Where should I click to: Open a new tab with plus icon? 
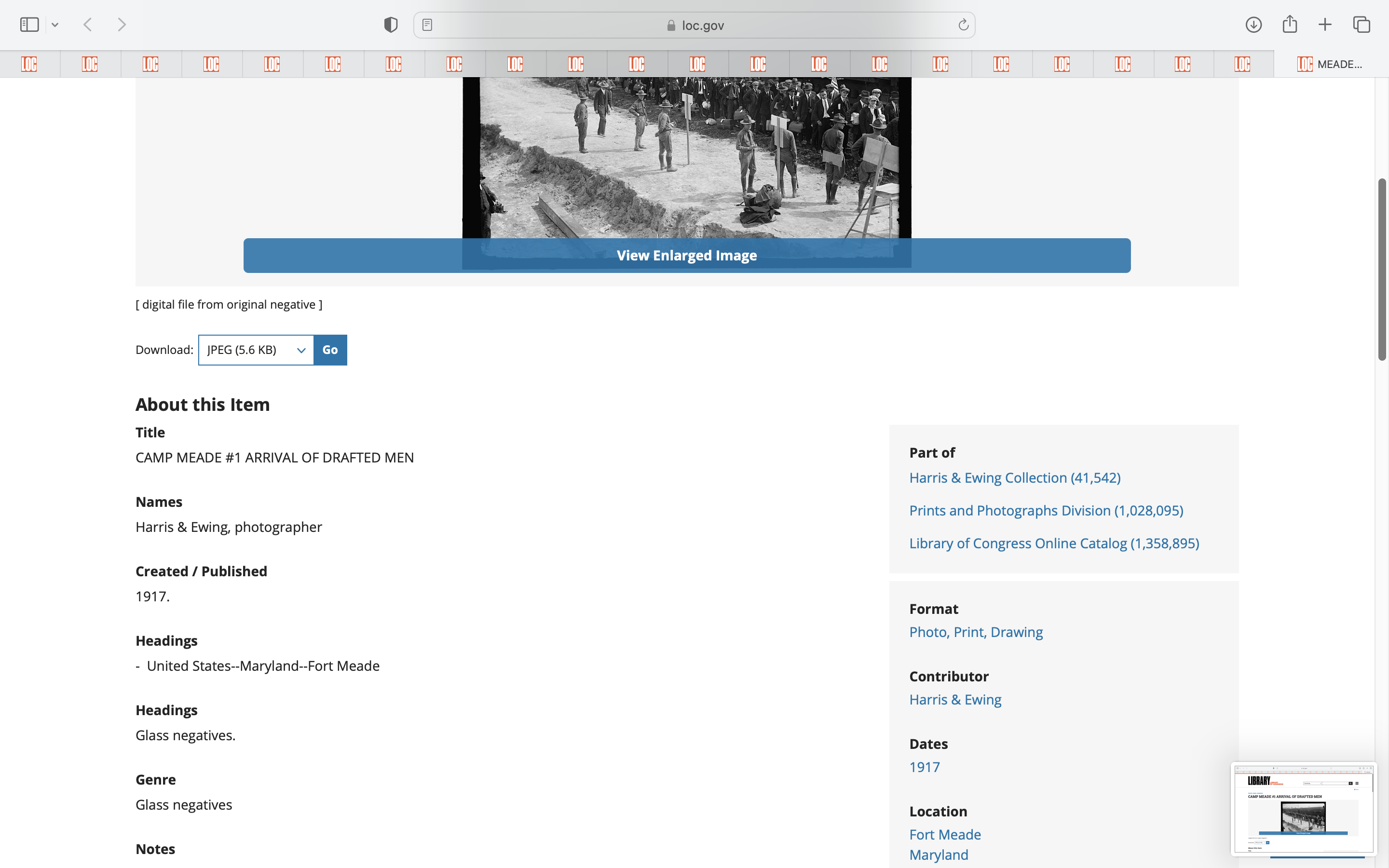1325,25
